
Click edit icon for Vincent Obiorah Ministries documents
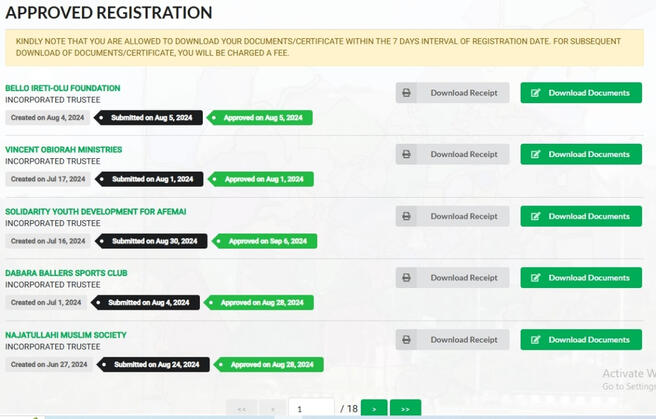click(x=536, y=155)
